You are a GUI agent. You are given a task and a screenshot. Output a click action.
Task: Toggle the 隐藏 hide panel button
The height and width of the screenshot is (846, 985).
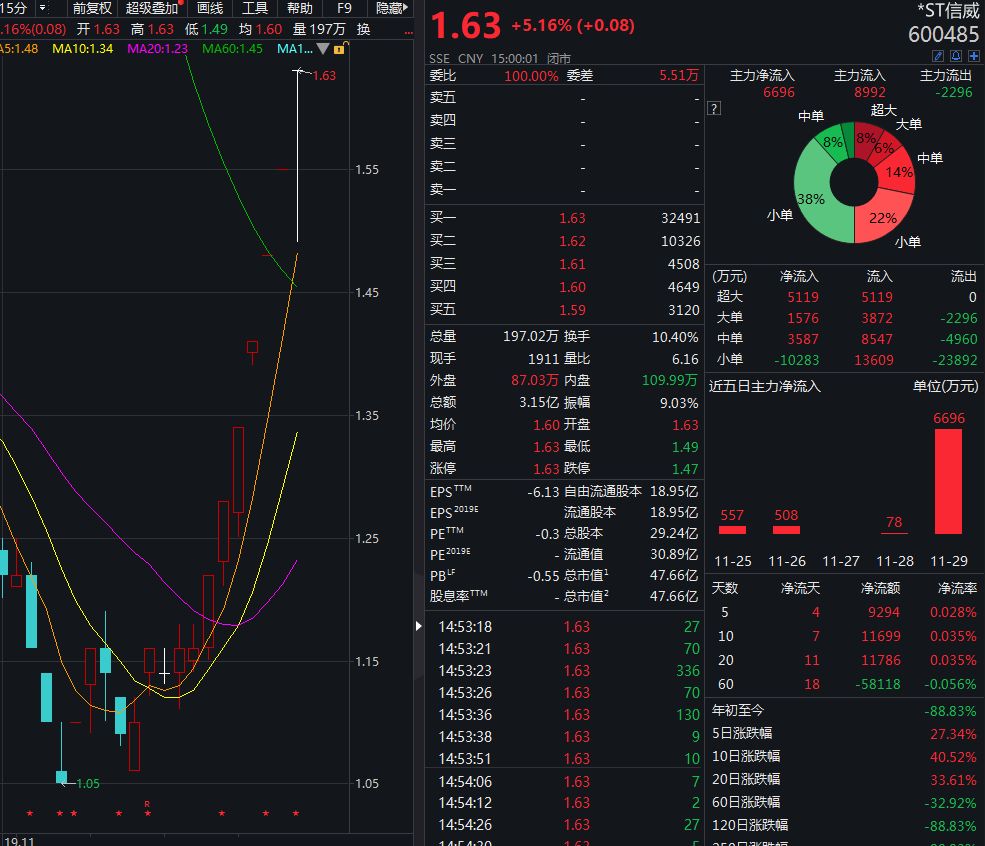point(390,8)
